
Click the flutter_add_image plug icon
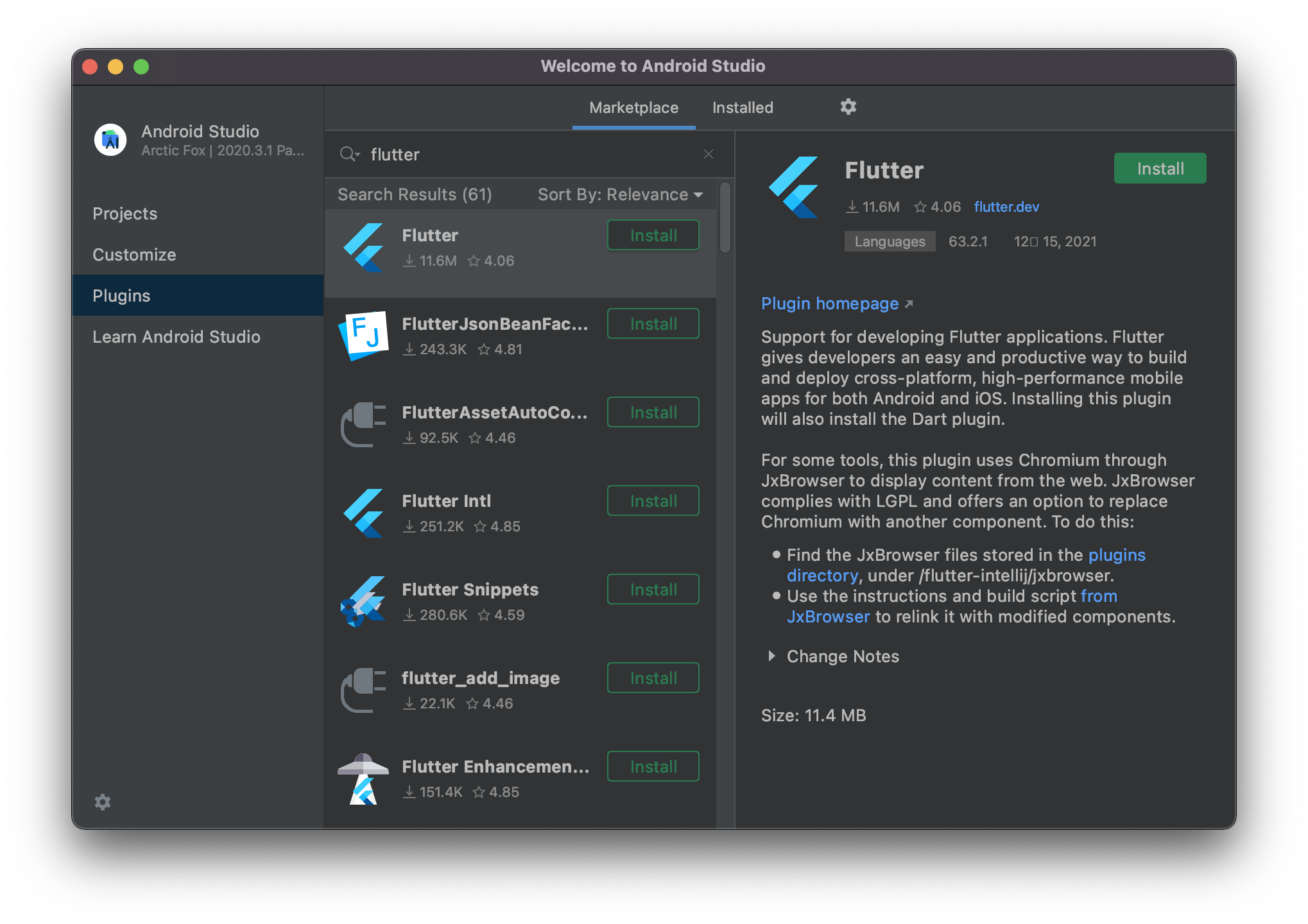(x=364, y=690)
